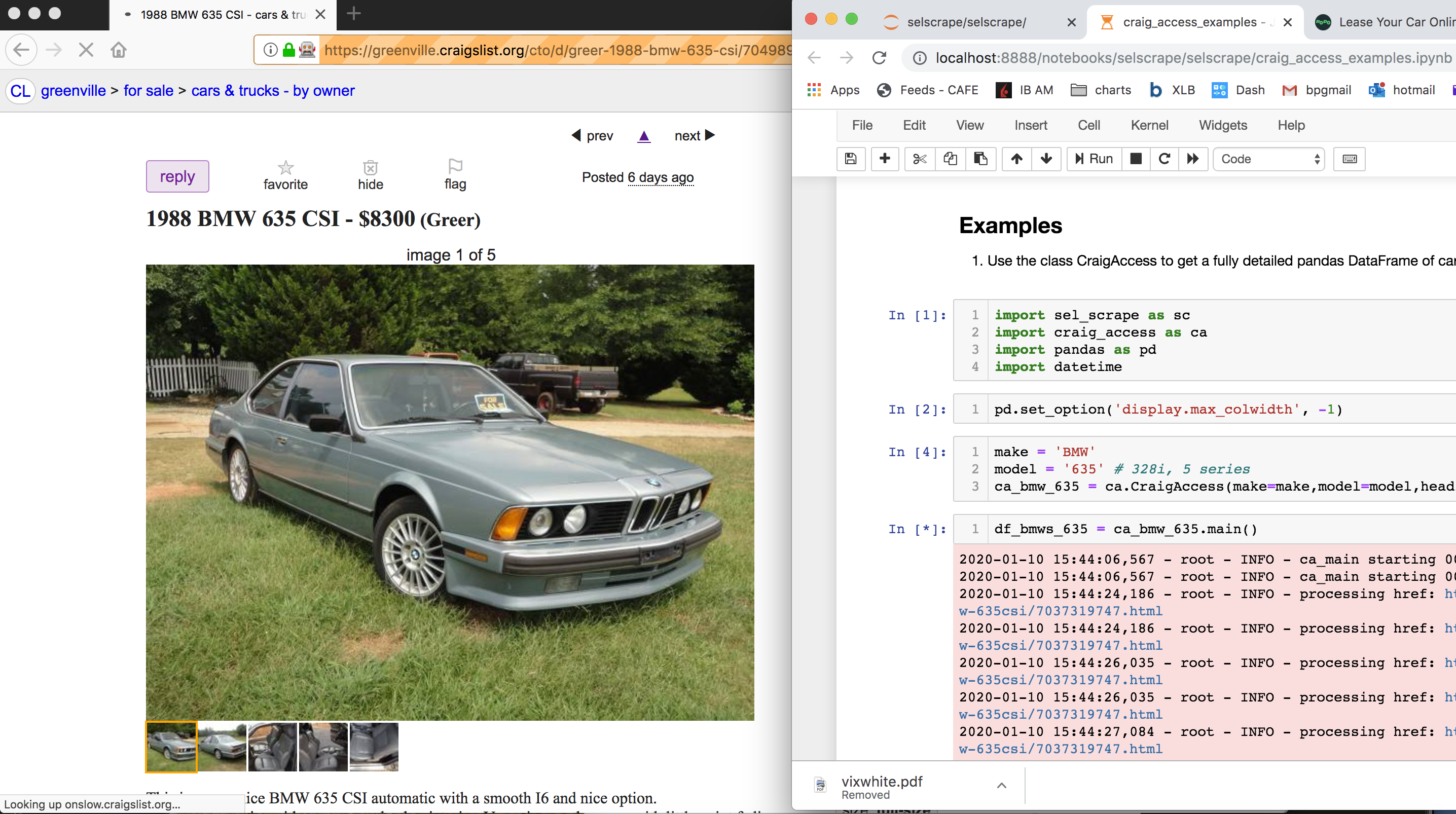The height and width of the screenshot is (814, 1456).
Task: Hide this Craigslist posting
Action: [370, 175]
